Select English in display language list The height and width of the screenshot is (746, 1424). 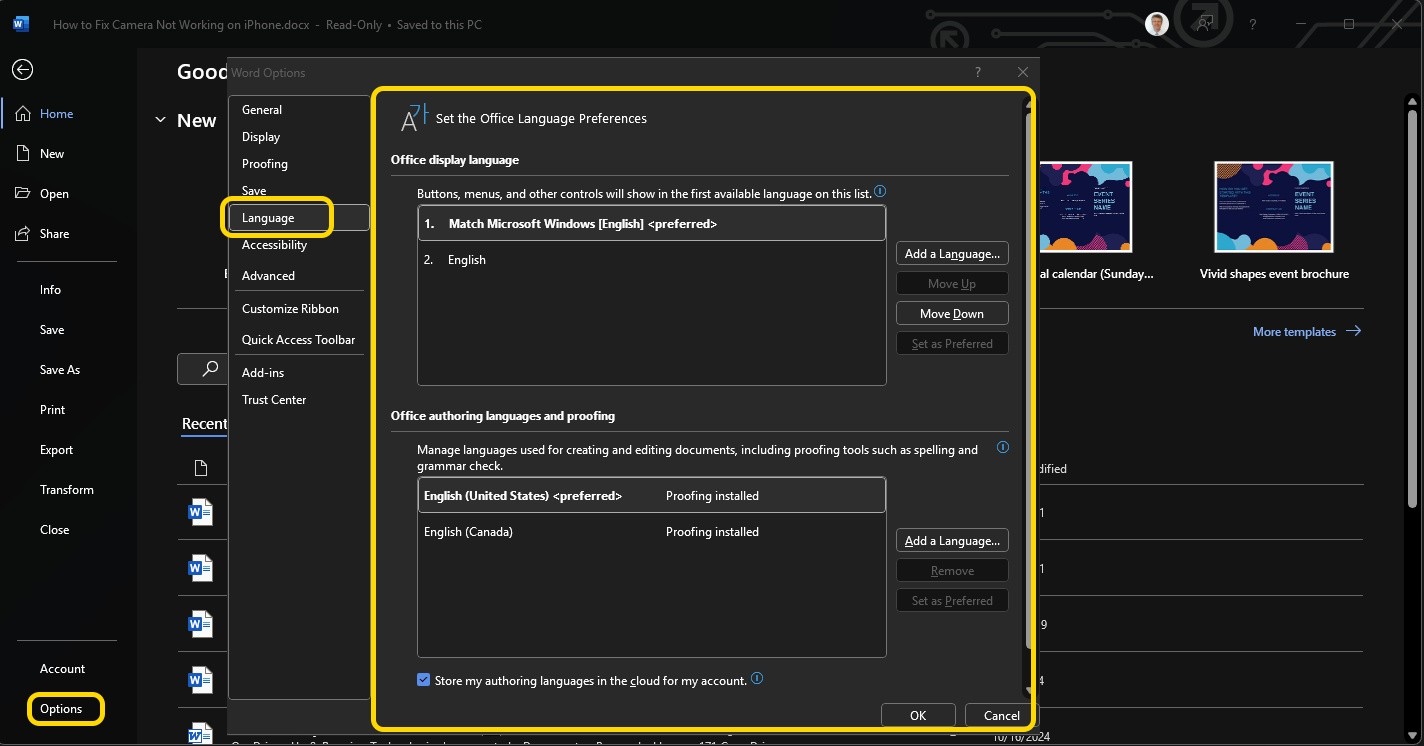tap(467, 260)
